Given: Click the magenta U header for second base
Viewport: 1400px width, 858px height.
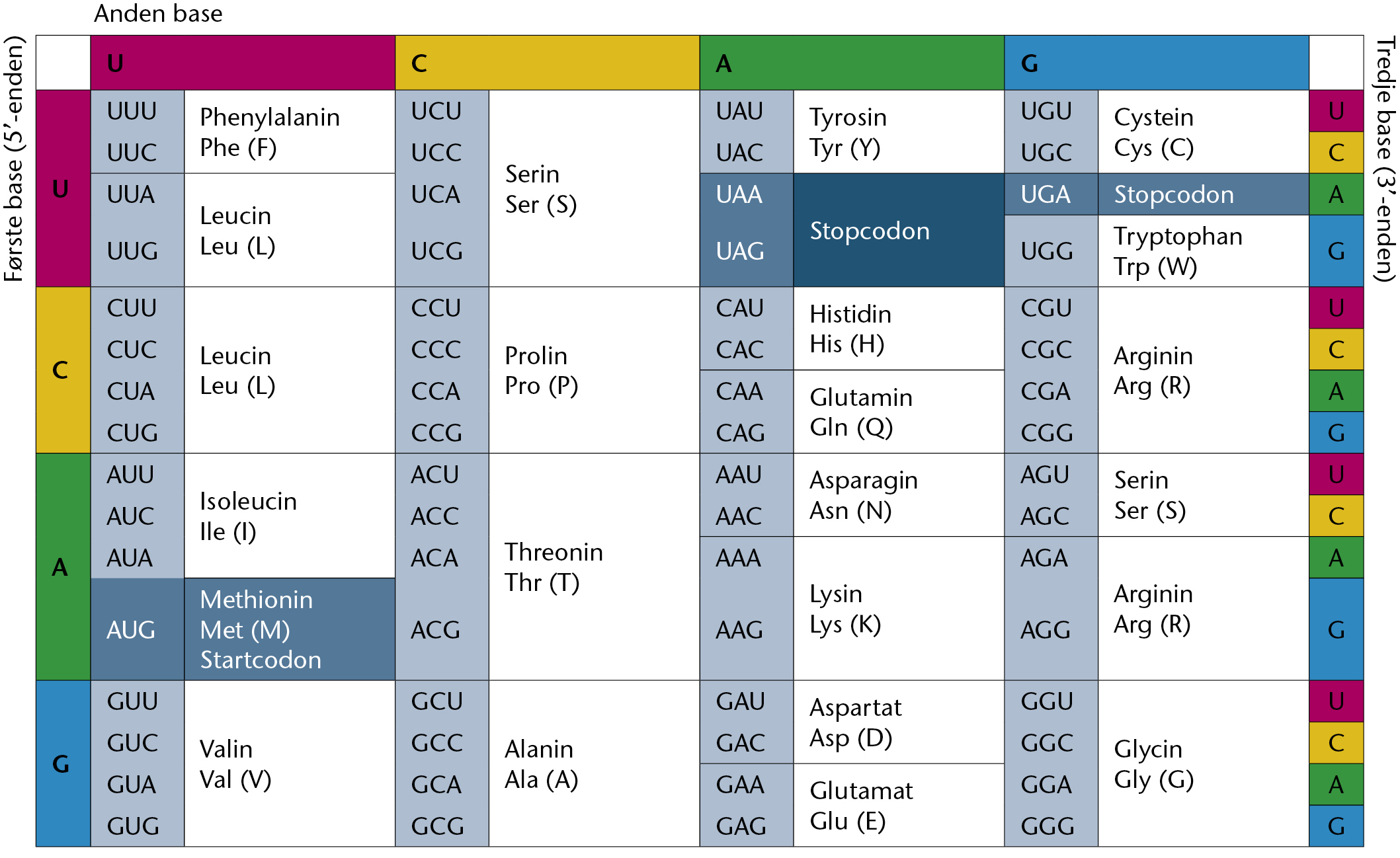Looking at the screenshot, I should 243,63.
